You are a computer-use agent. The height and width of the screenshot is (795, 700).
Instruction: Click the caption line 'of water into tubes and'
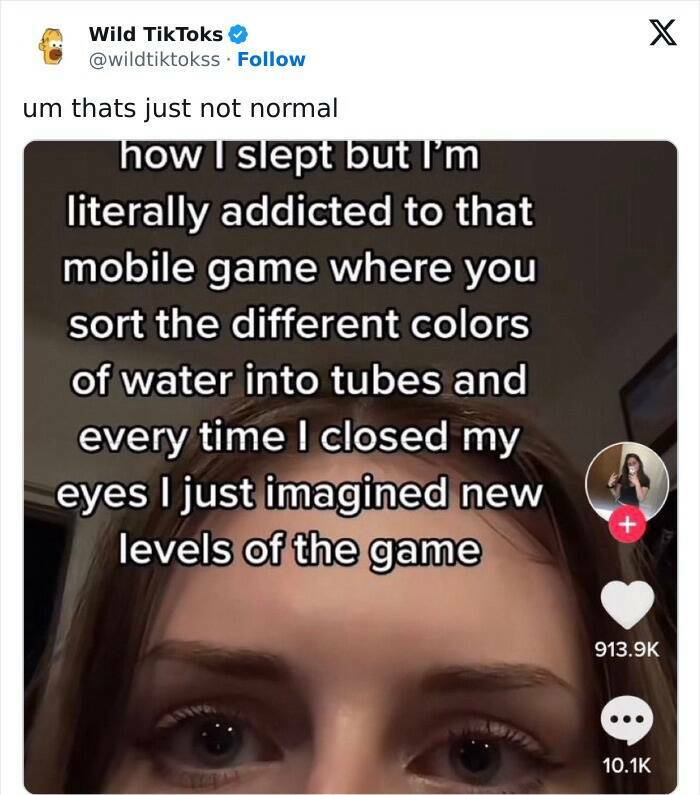(299, 380)
